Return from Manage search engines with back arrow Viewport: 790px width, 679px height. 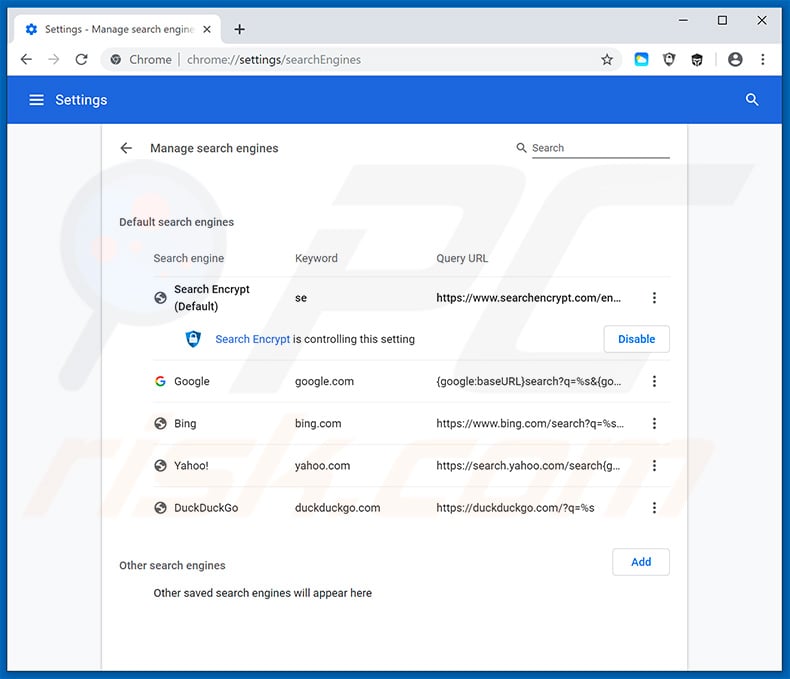126,148
